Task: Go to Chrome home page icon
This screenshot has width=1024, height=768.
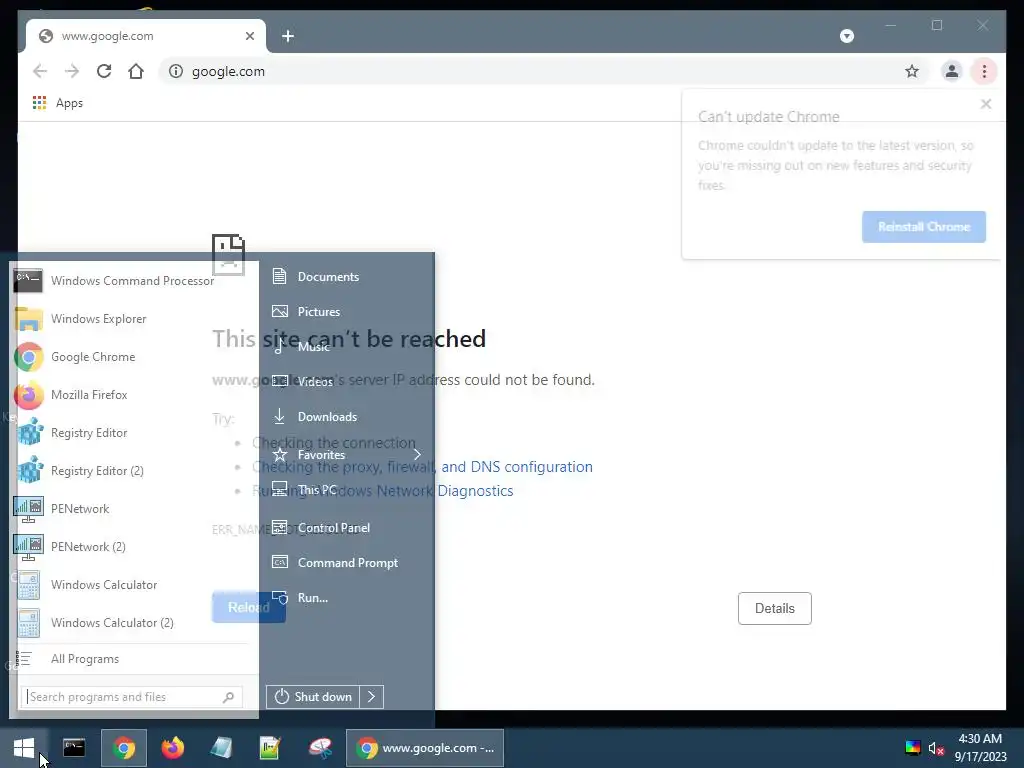Action: coord(136,71)
